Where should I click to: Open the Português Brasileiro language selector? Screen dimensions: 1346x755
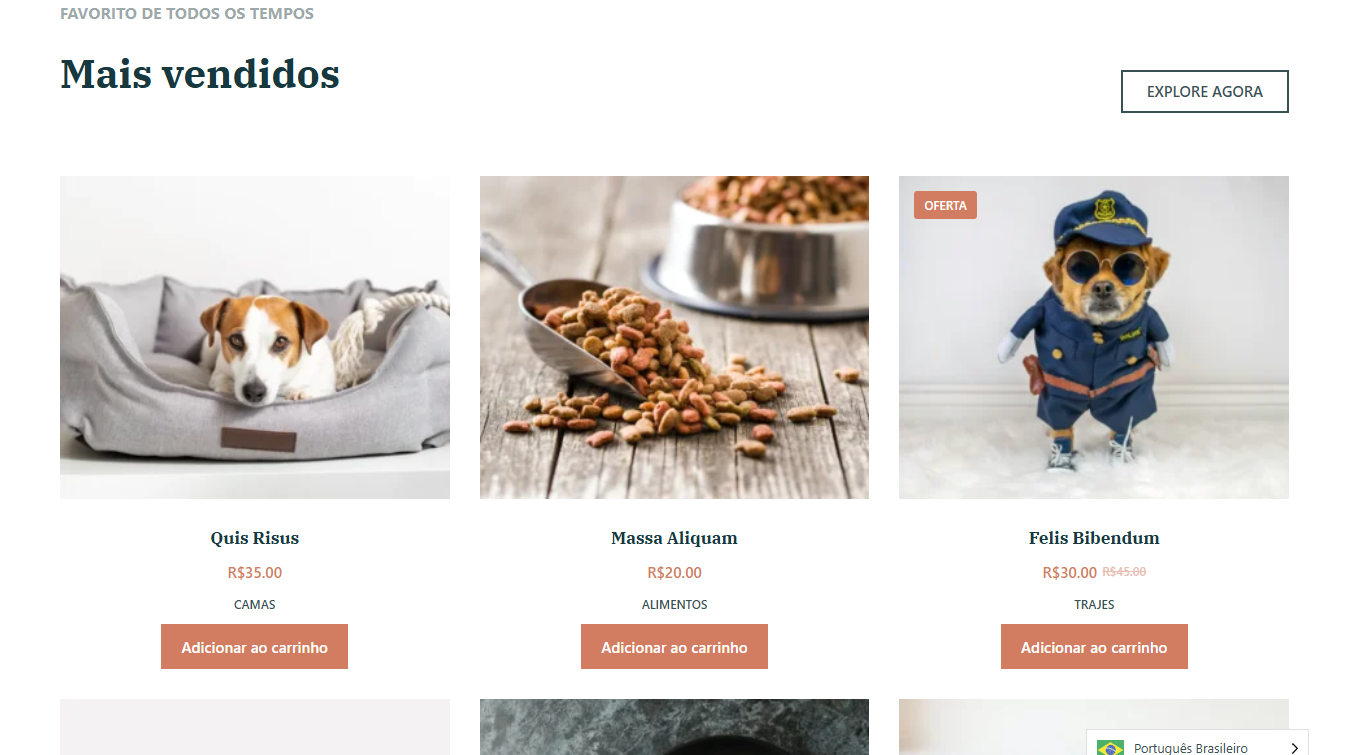click(x=1197, y=743)
